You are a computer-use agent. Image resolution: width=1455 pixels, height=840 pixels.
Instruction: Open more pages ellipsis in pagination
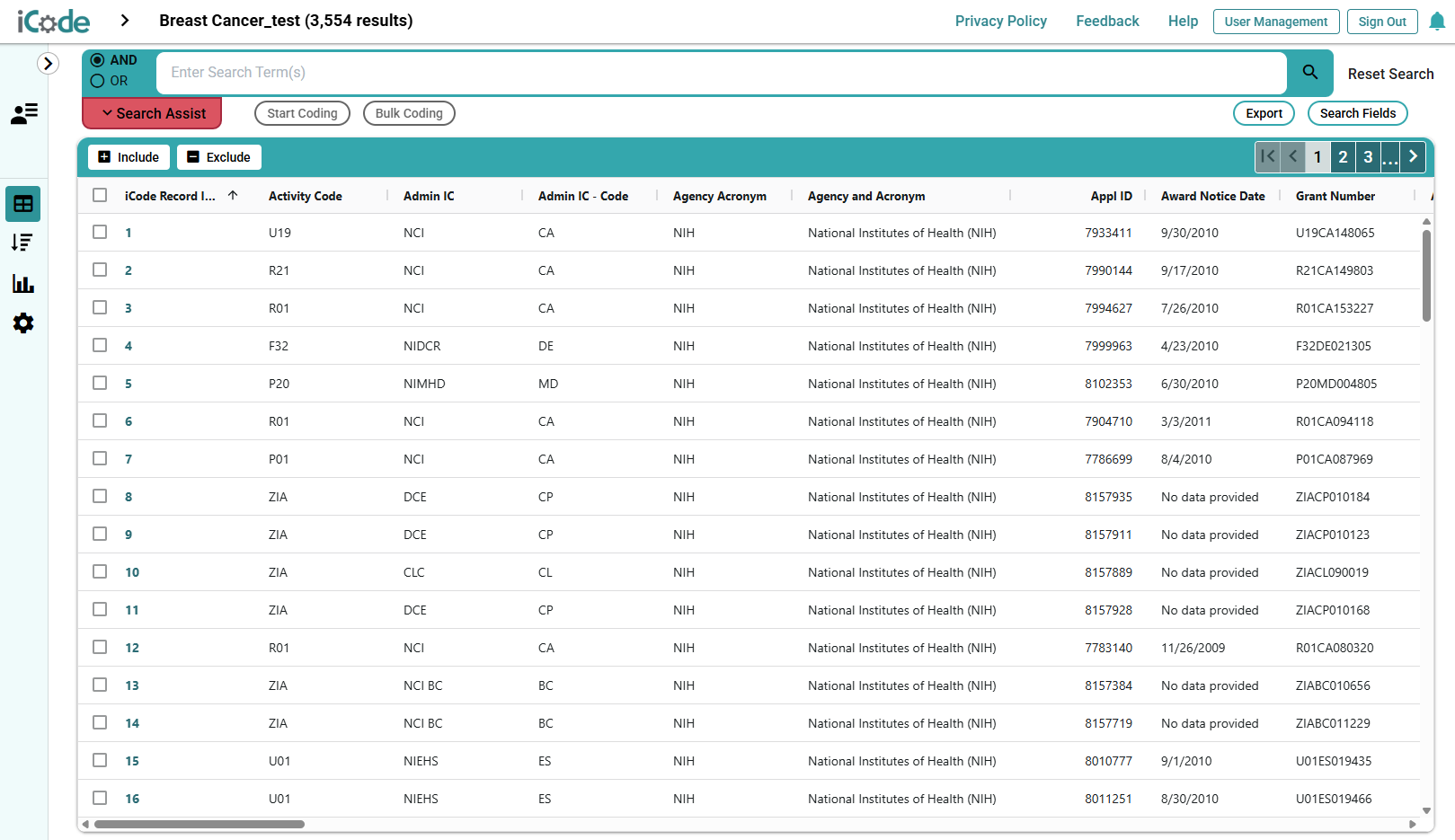click(x=1389, y=156)
